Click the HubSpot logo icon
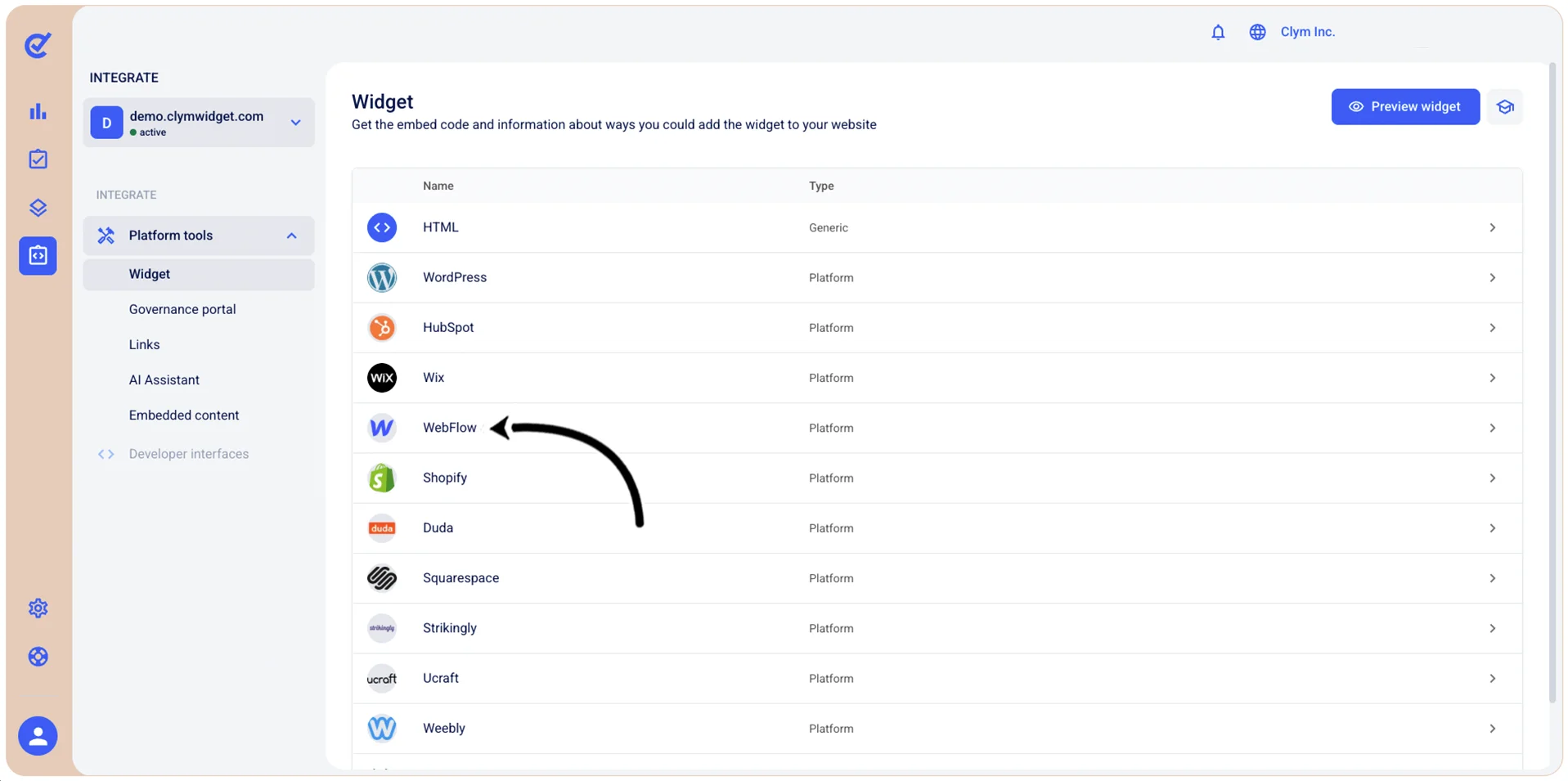 382,328
